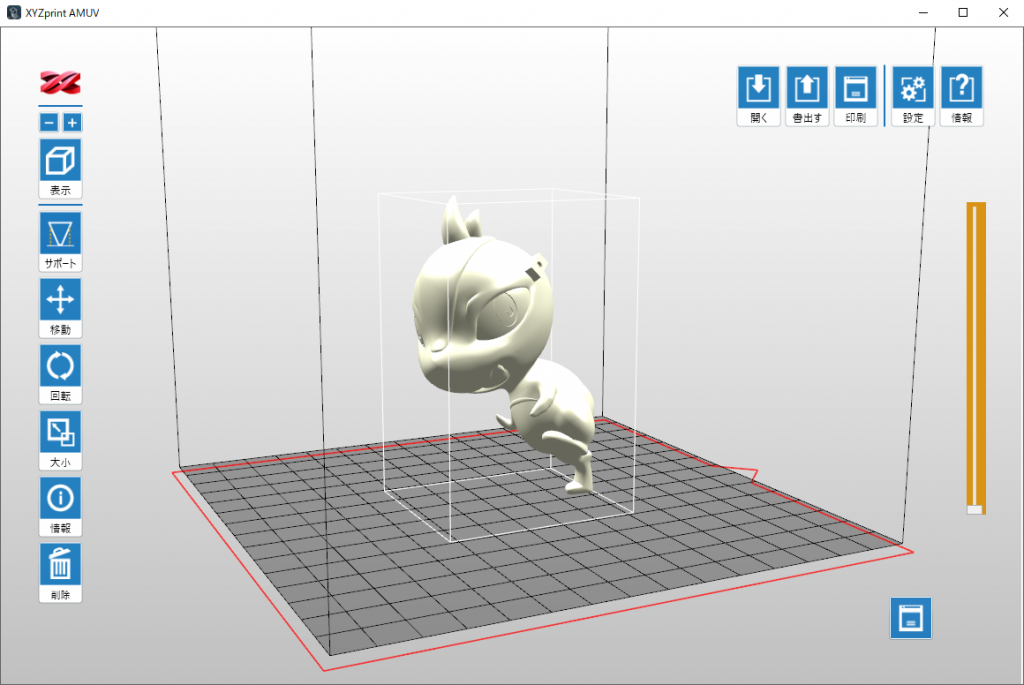Minimize the XYZprint AMUV window
The image size is (1024, 685).
coord(923,12)
